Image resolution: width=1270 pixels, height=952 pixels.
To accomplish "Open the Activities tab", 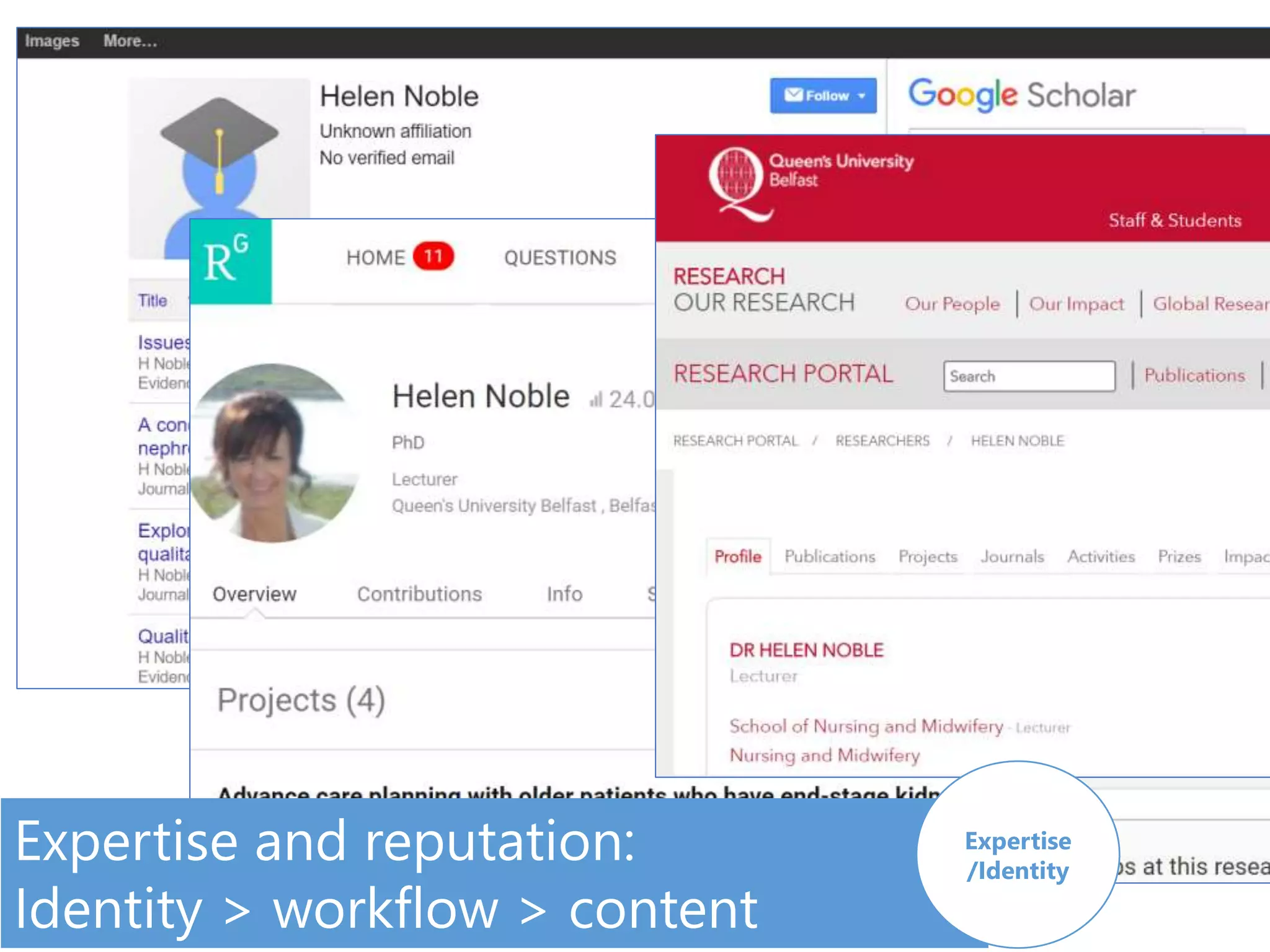I will (1101, 557).
